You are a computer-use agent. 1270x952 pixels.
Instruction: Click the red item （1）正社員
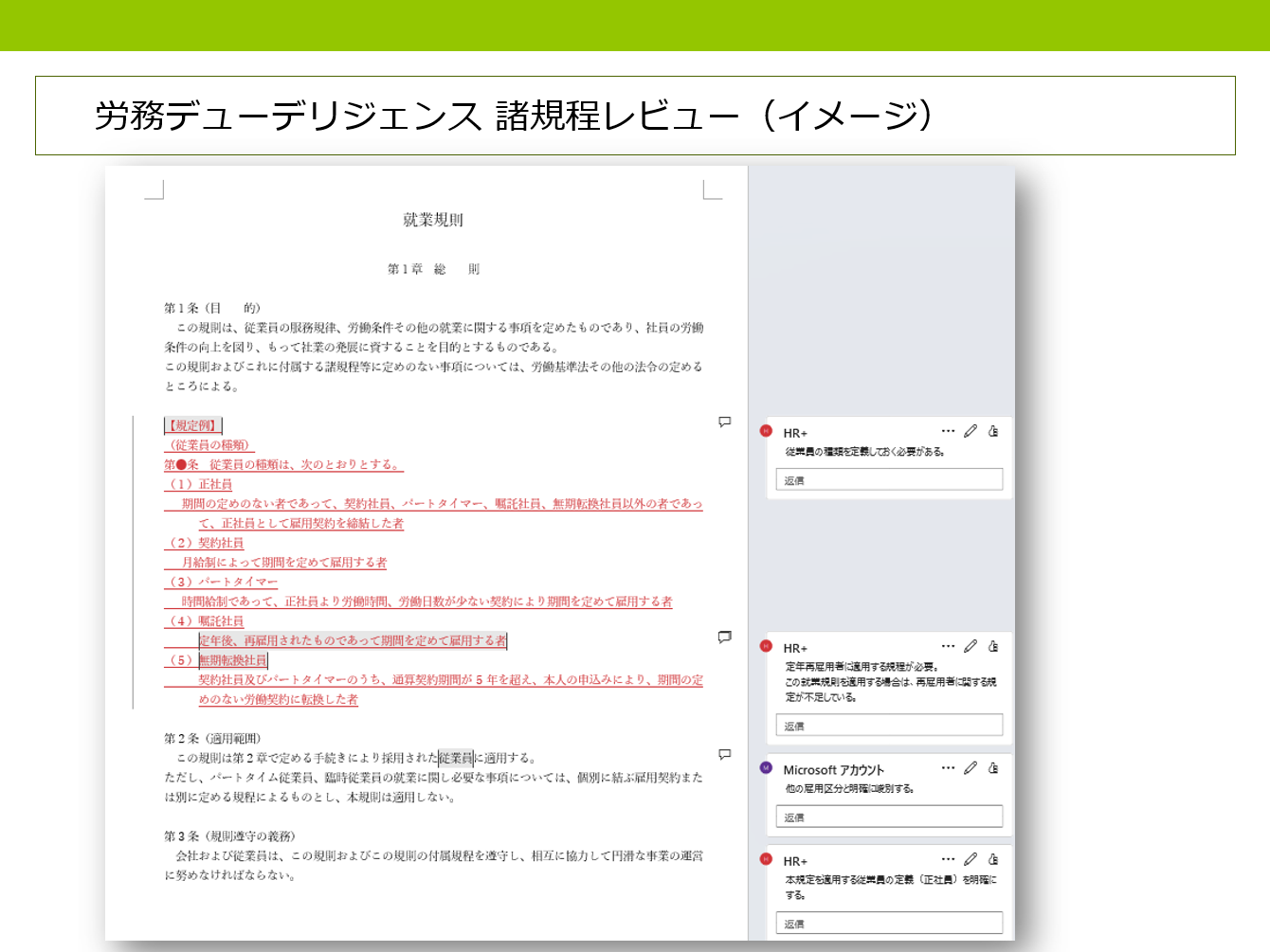coord(199,484)
